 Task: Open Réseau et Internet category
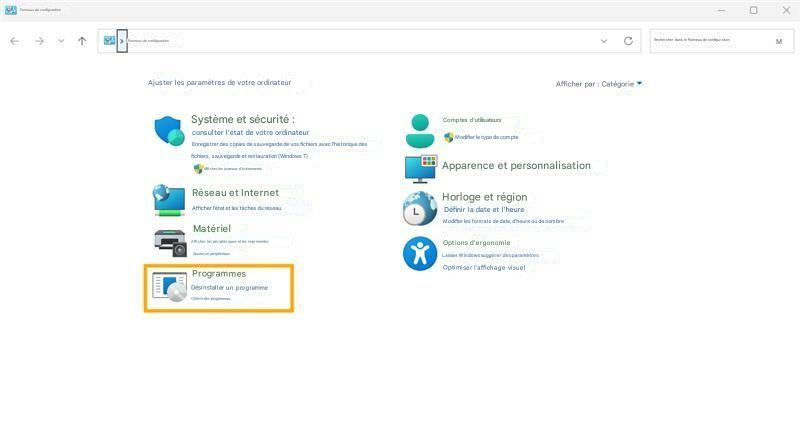pyautogui.click(x=235, y=193)
